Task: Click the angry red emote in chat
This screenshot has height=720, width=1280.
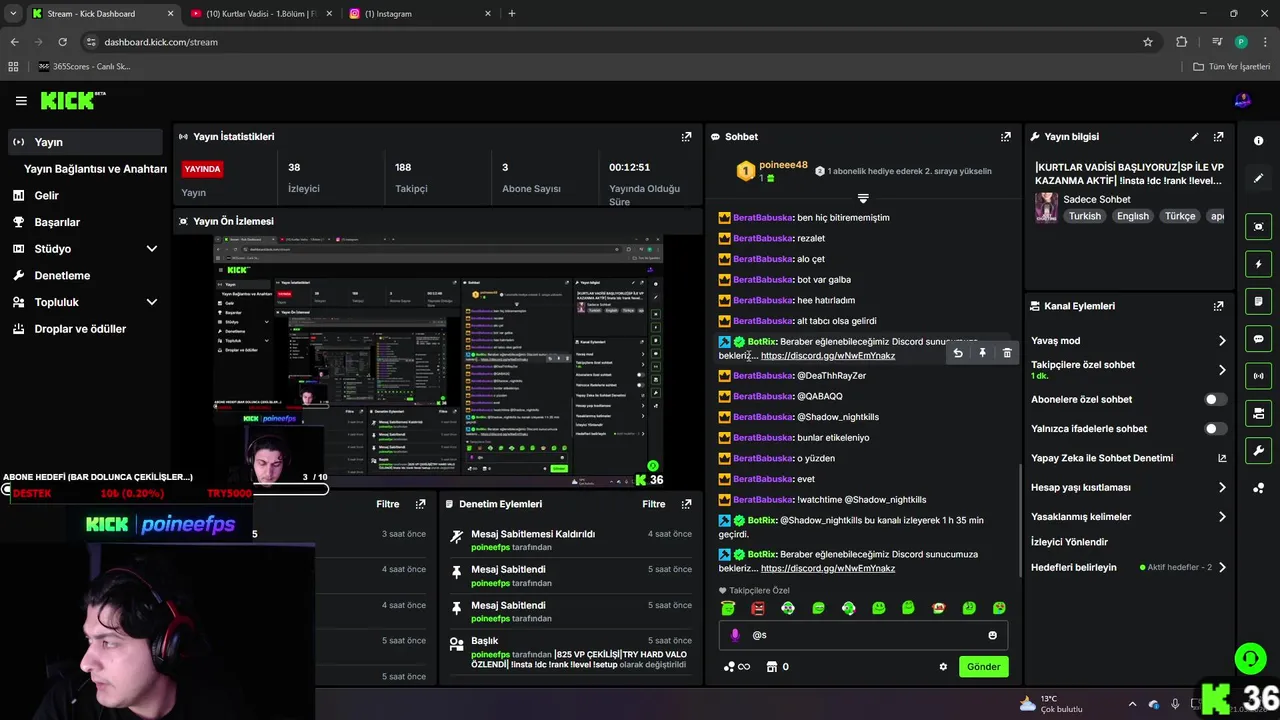Action: (758, 608)
